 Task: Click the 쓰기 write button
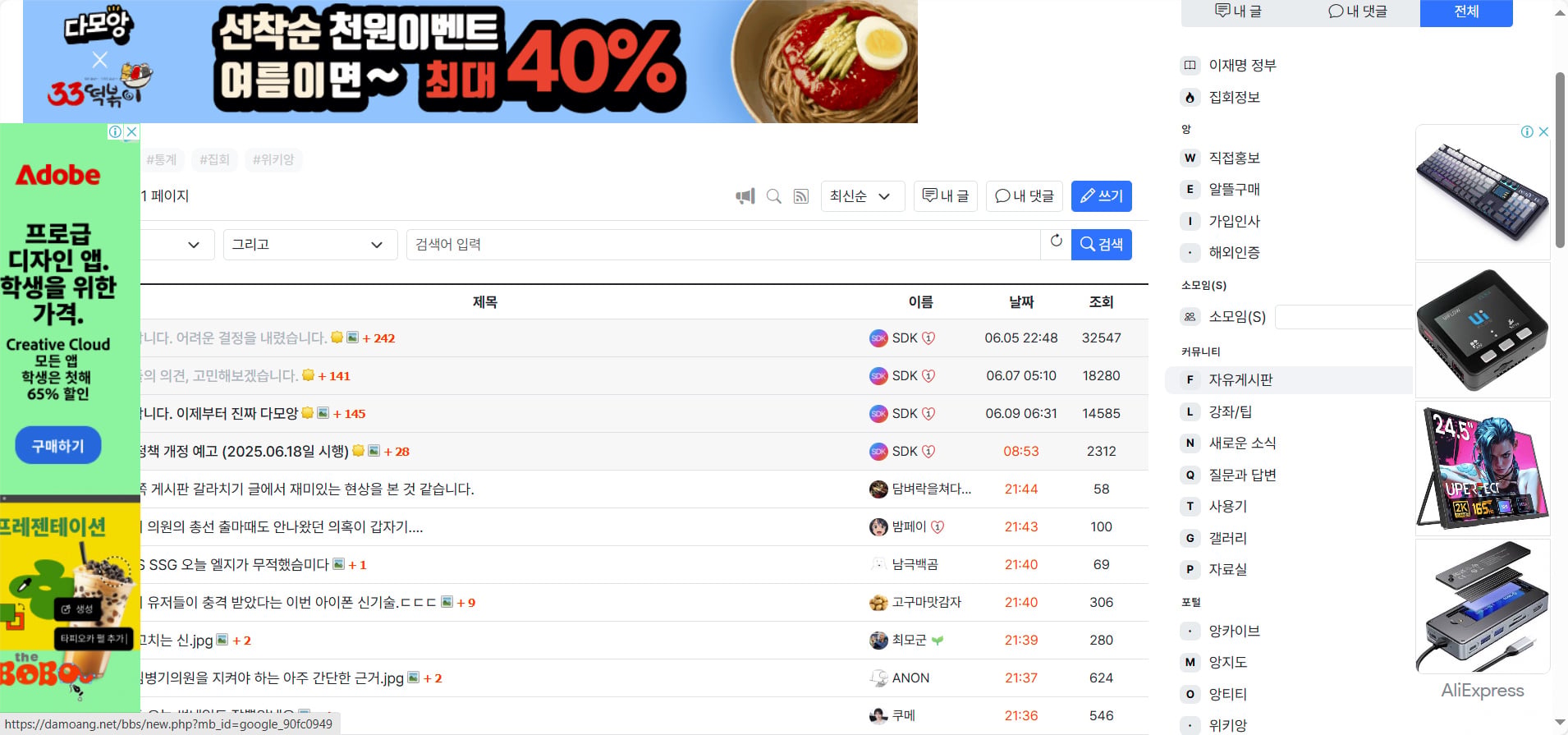point(1102,196)
